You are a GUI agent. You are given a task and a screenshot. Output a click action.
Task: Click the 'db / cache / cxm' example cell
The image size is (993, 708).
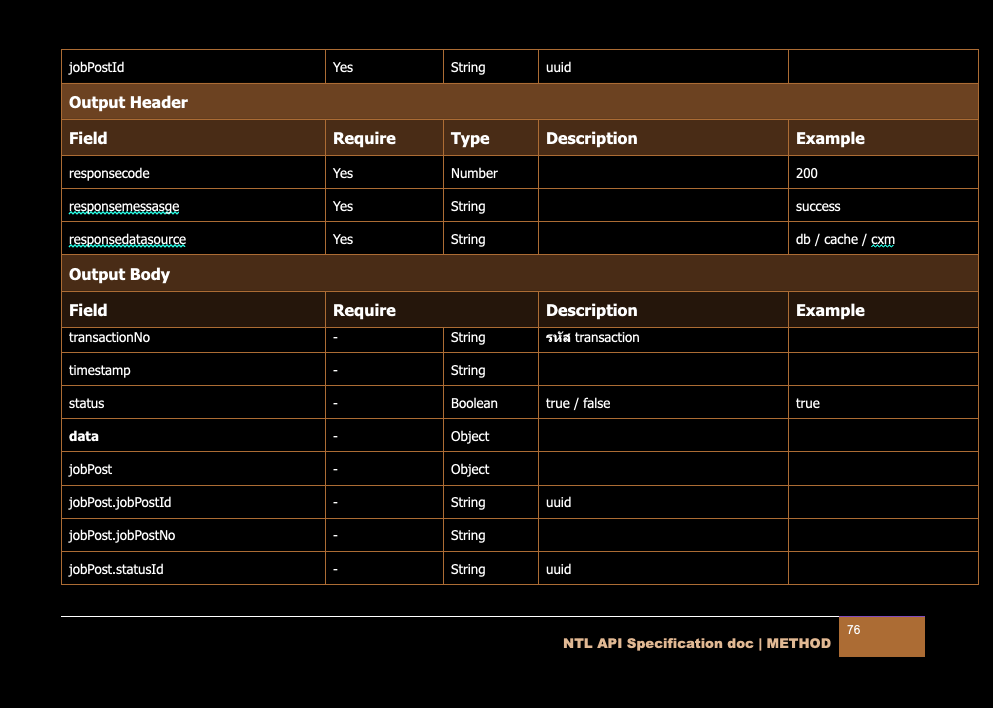point(845,239)
